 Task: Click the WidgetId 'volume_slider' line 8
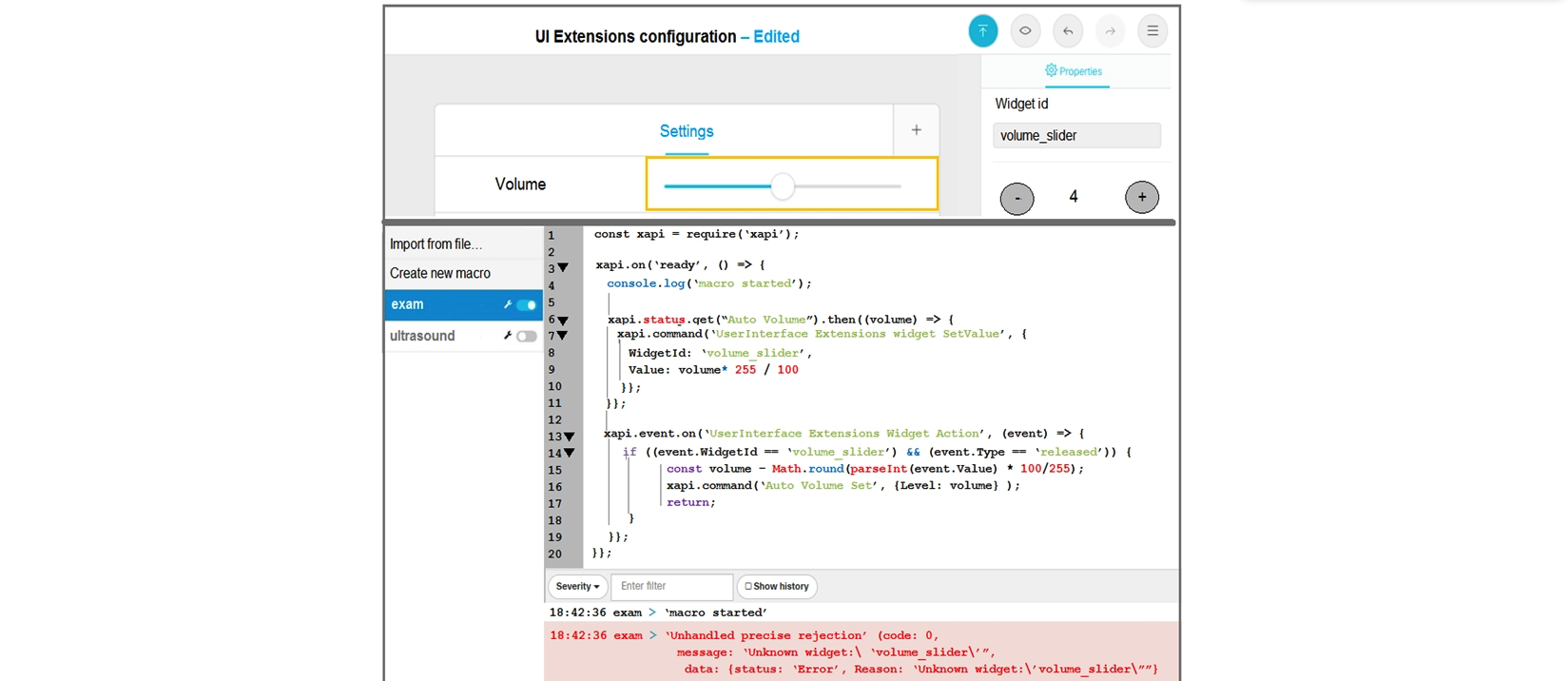pyautogui.click(x=720, y=353)
